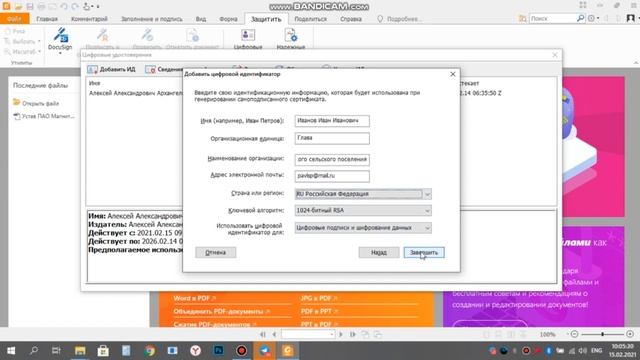Image resolution: width=640 pixels, height=360 pixels.
Task: Click the Поиск search field
Action: click(553, 18)
